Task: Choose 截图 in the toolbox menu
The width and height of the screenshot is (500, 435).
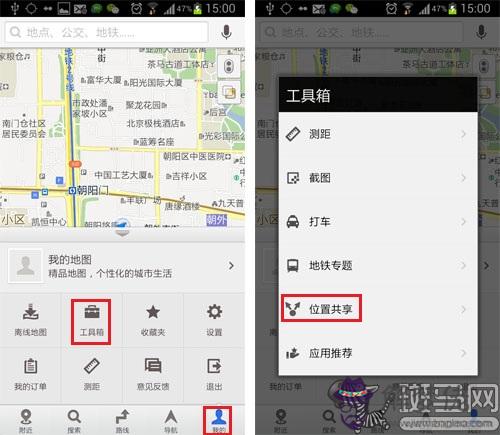Action: pyautogui.click(x=378, y=178)
